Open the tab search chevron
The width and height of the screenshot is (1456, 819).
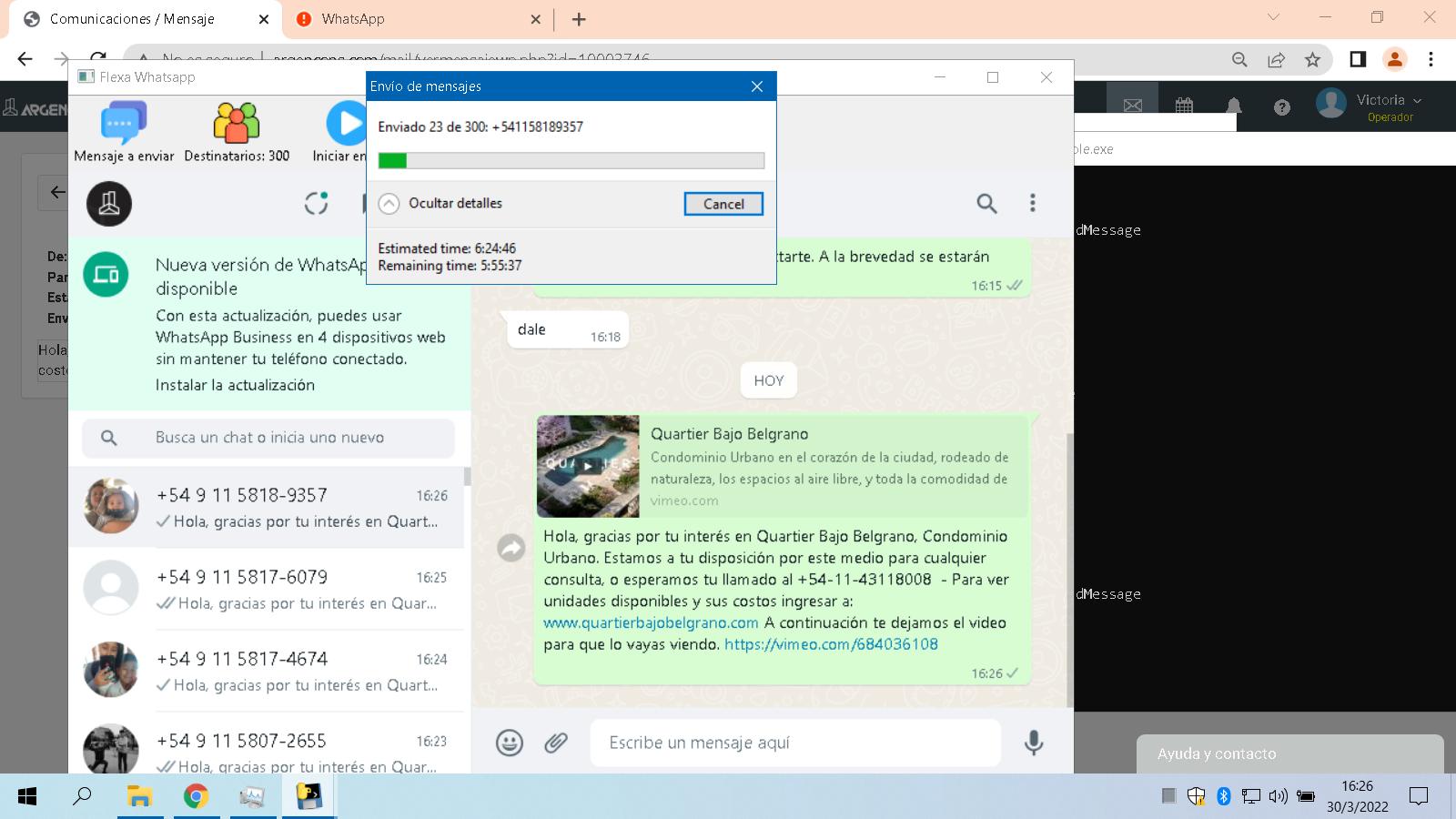pyautogui.click(x=1273, y=17)
